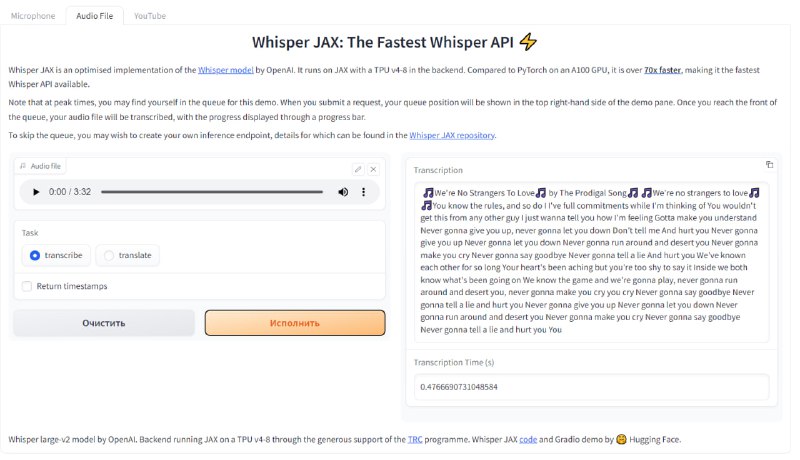Image resolution: width=800 pixels, height=460 pixels.
Task: Open the Whisper JAX repository link
Action: click(452, 135)
